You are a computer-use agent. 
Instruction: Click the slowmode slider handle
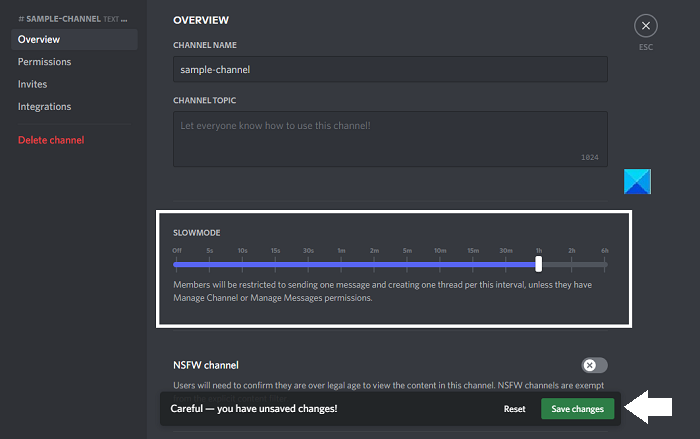(539, 264)
